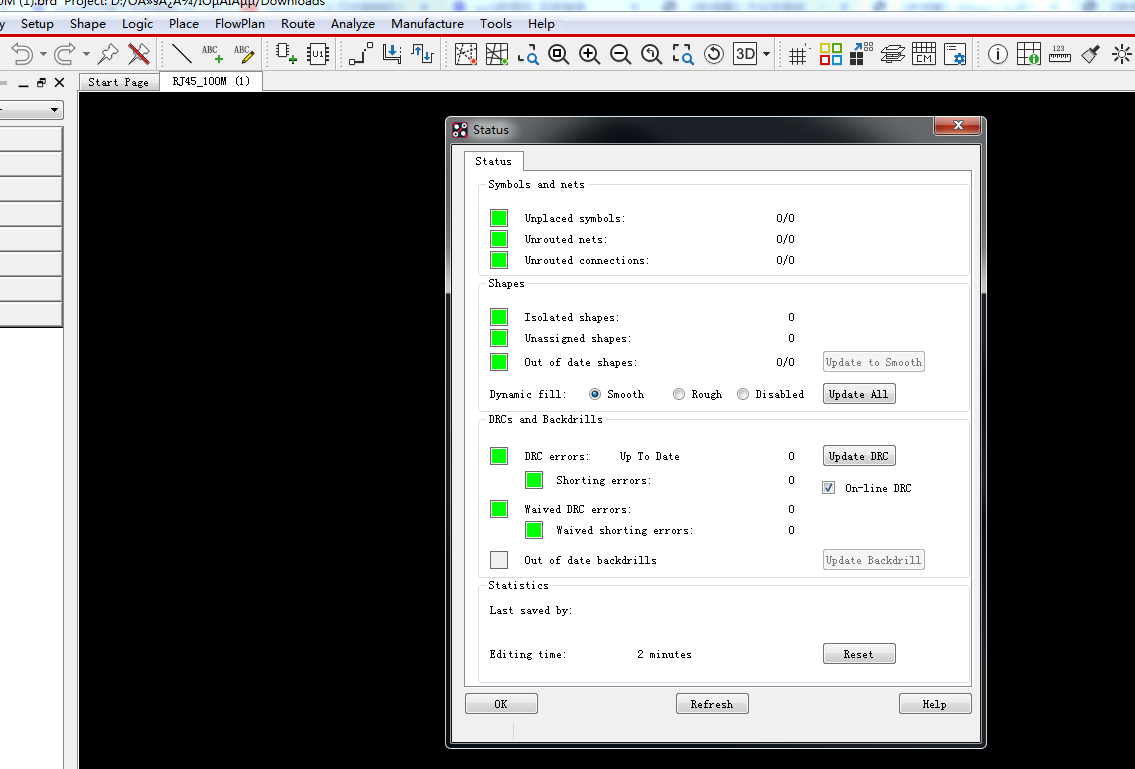Screen dimensions: 1135x769
Task: Open the Route menu
Action: click(298, 24)
